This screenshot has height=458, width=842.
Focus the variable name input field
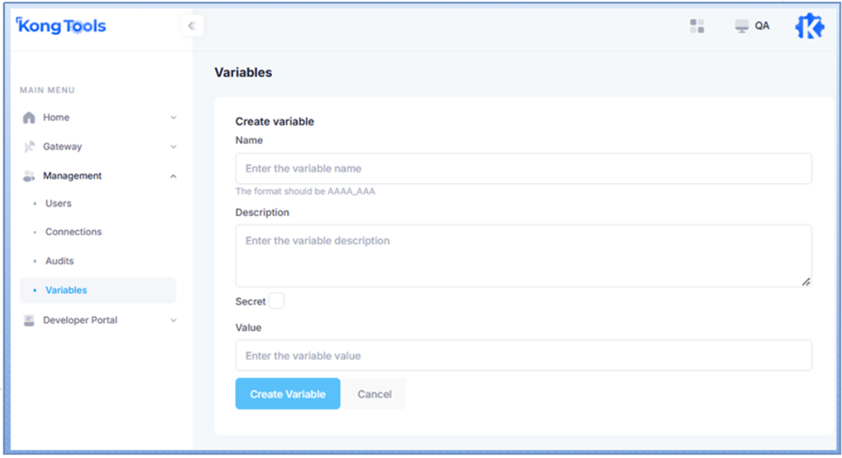[523, 168]
